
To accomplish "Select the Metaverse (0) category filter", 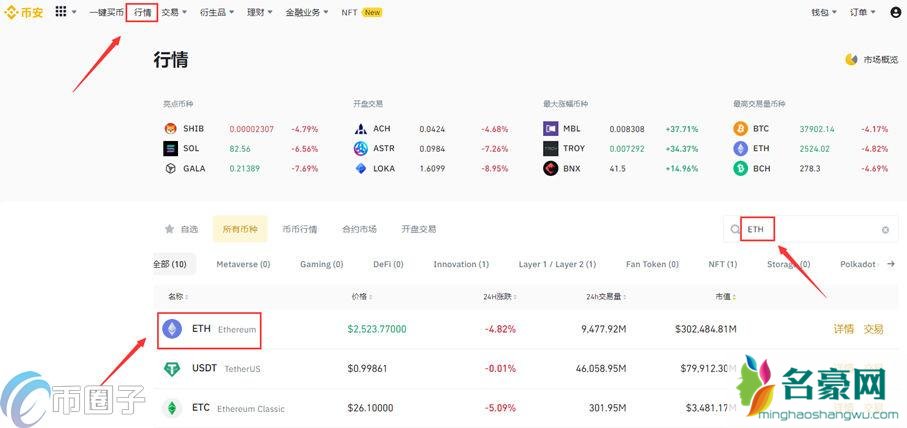I will click(243, 264).
